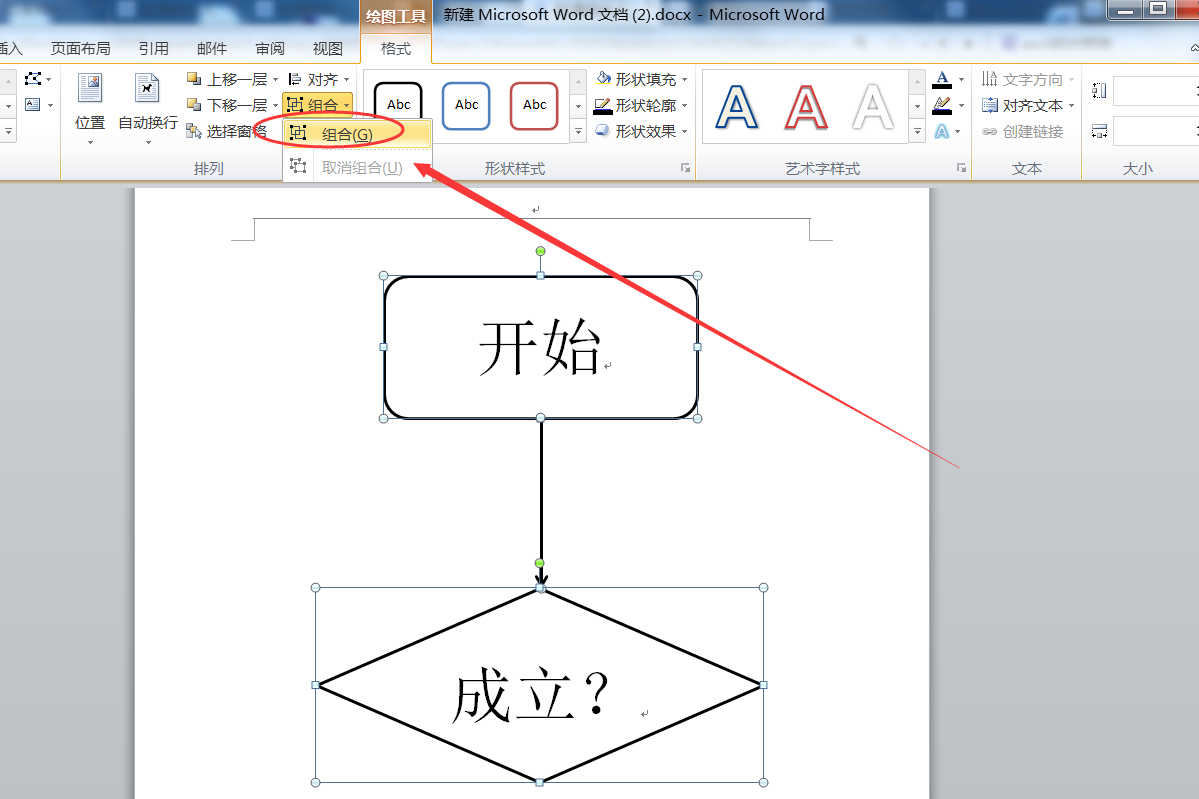1199x799 pixels.
Task: Expand the 形状轮廓 dropdown arrow
Action: tap(684, 106)
